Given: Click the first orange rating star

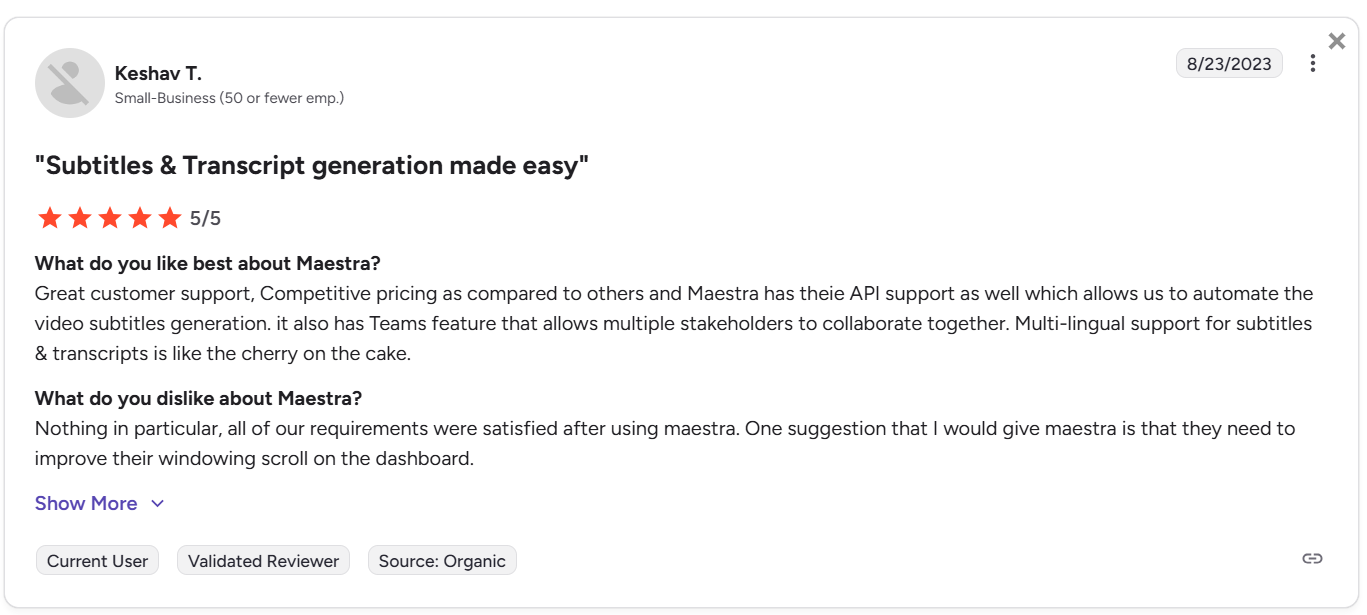Looking at the screenshot, I should click(x=49, y=218).
